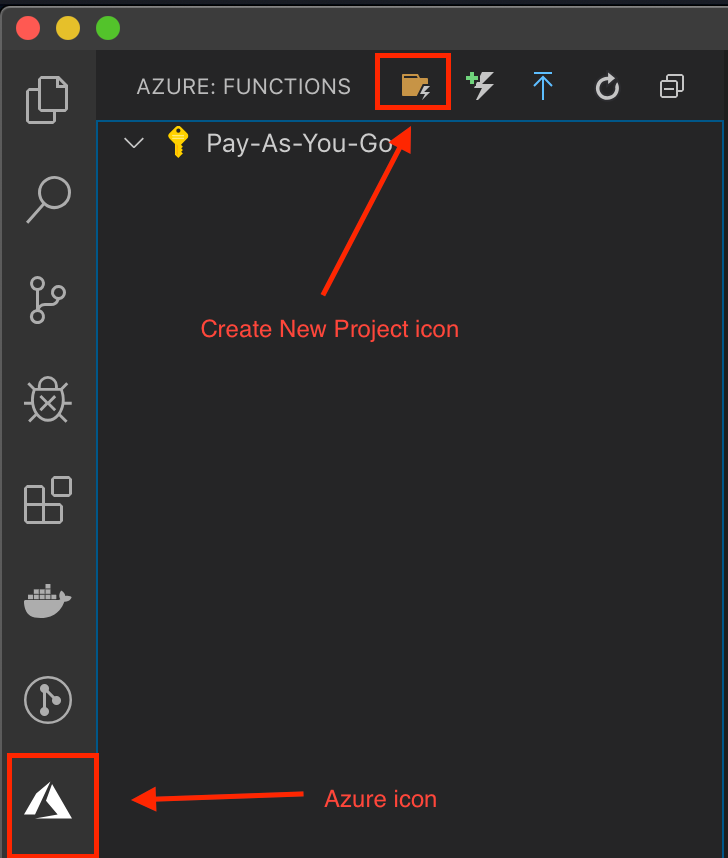Collapse the Pay-As-You-Go chevron
The height and width of the screenshot is (858, 728).
pyautogui.click(x=133, y=143)
